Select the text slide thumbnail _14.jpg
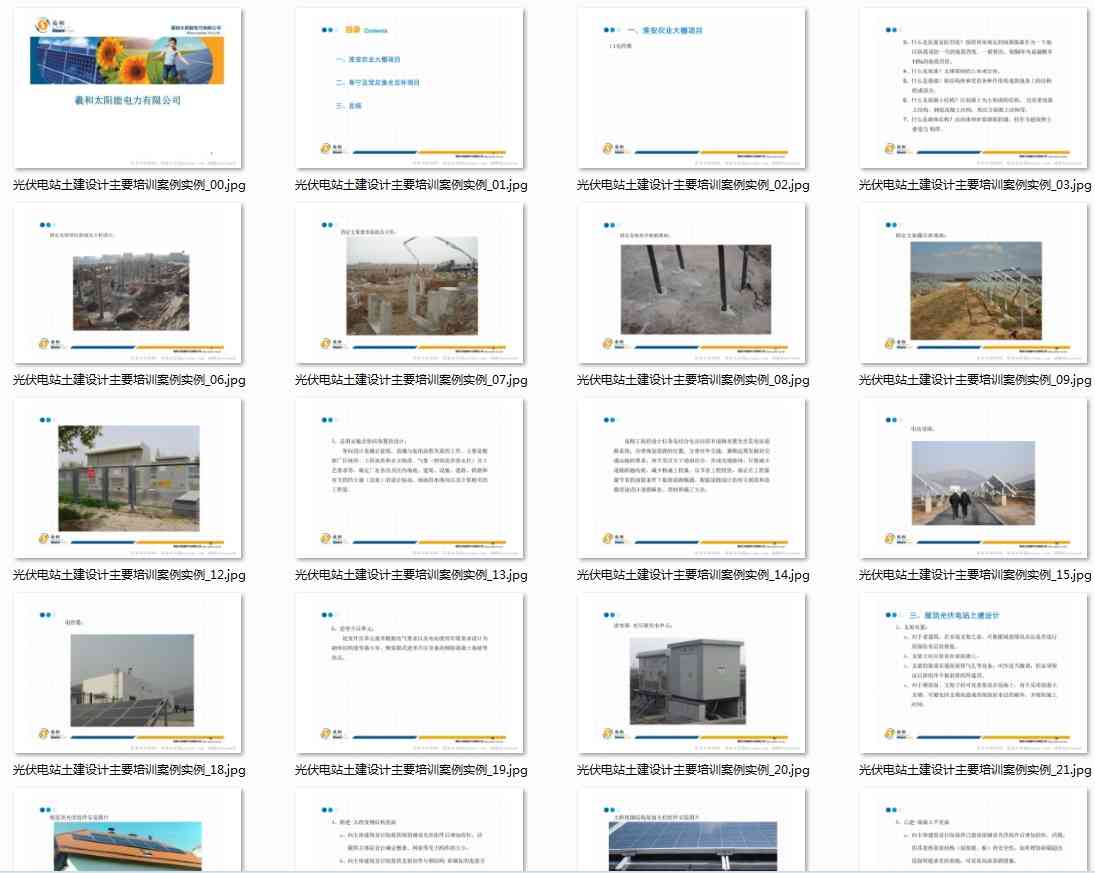The height and width of the screenshot is (873, 1095). pos(692,478)
